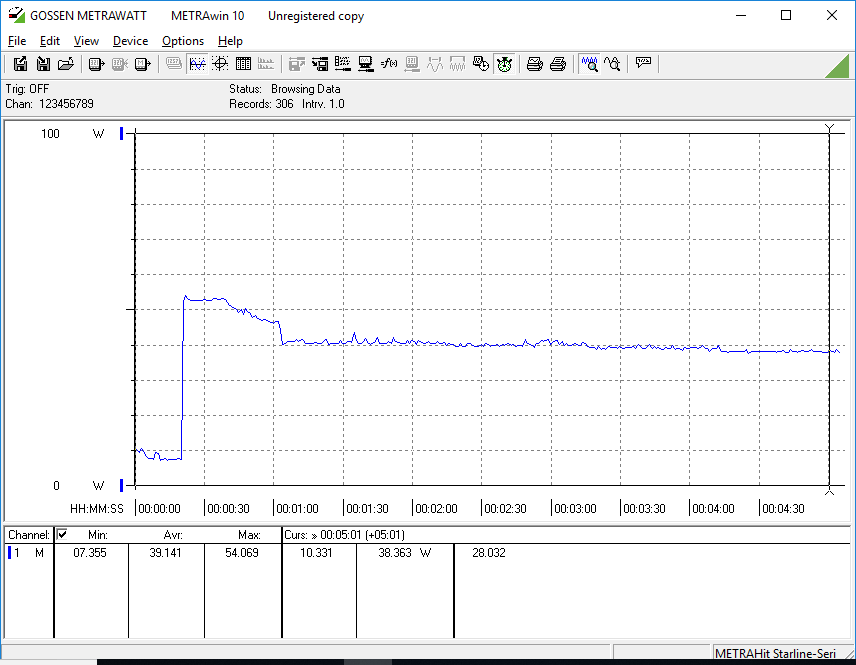Click the f(x) math function icon
The image size is (856, 665).
point(389,64)
